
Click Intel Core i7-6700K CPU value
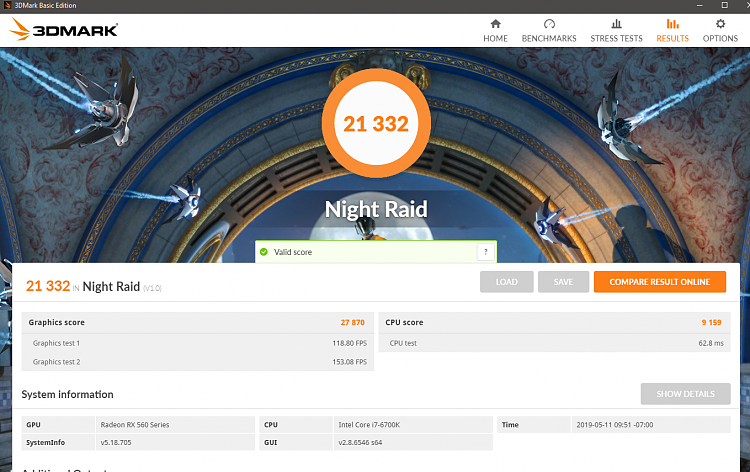[369, 425]
